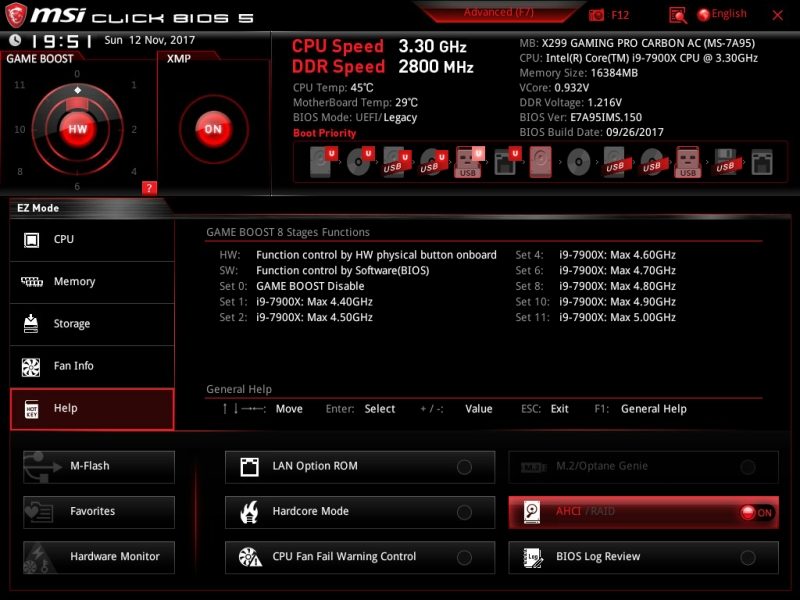This screenshot has width=800, height=600.
Task: Click the date Sun 12 Nov, 2017
Action: pyautogui.click(x=149, y=40)
